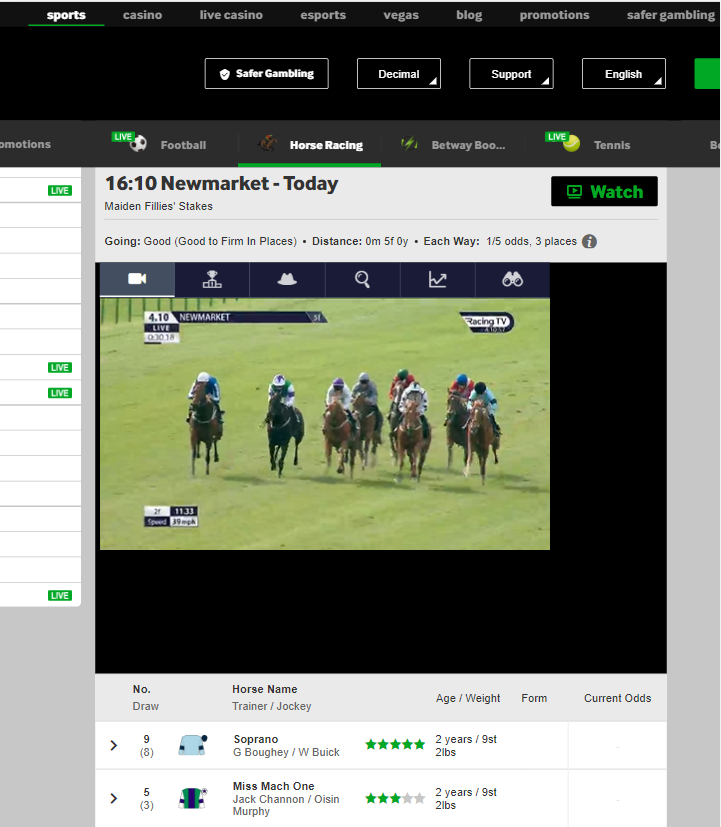Click Soprano horse name
The width and height of the screenshot is (721, 827).
click(x=256, y=739)
